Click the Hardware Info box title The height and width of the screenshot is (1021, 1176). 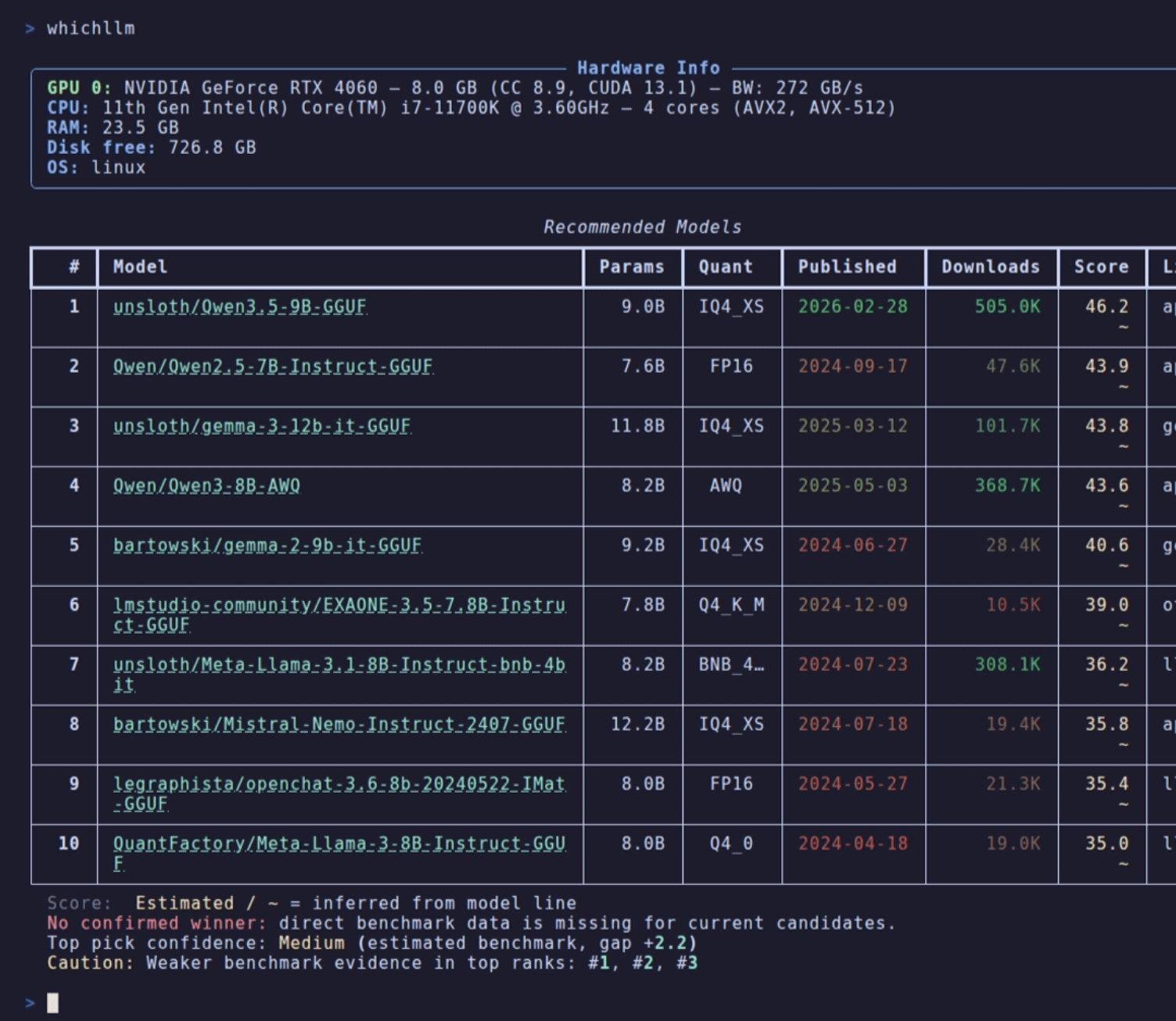[648, 68]
